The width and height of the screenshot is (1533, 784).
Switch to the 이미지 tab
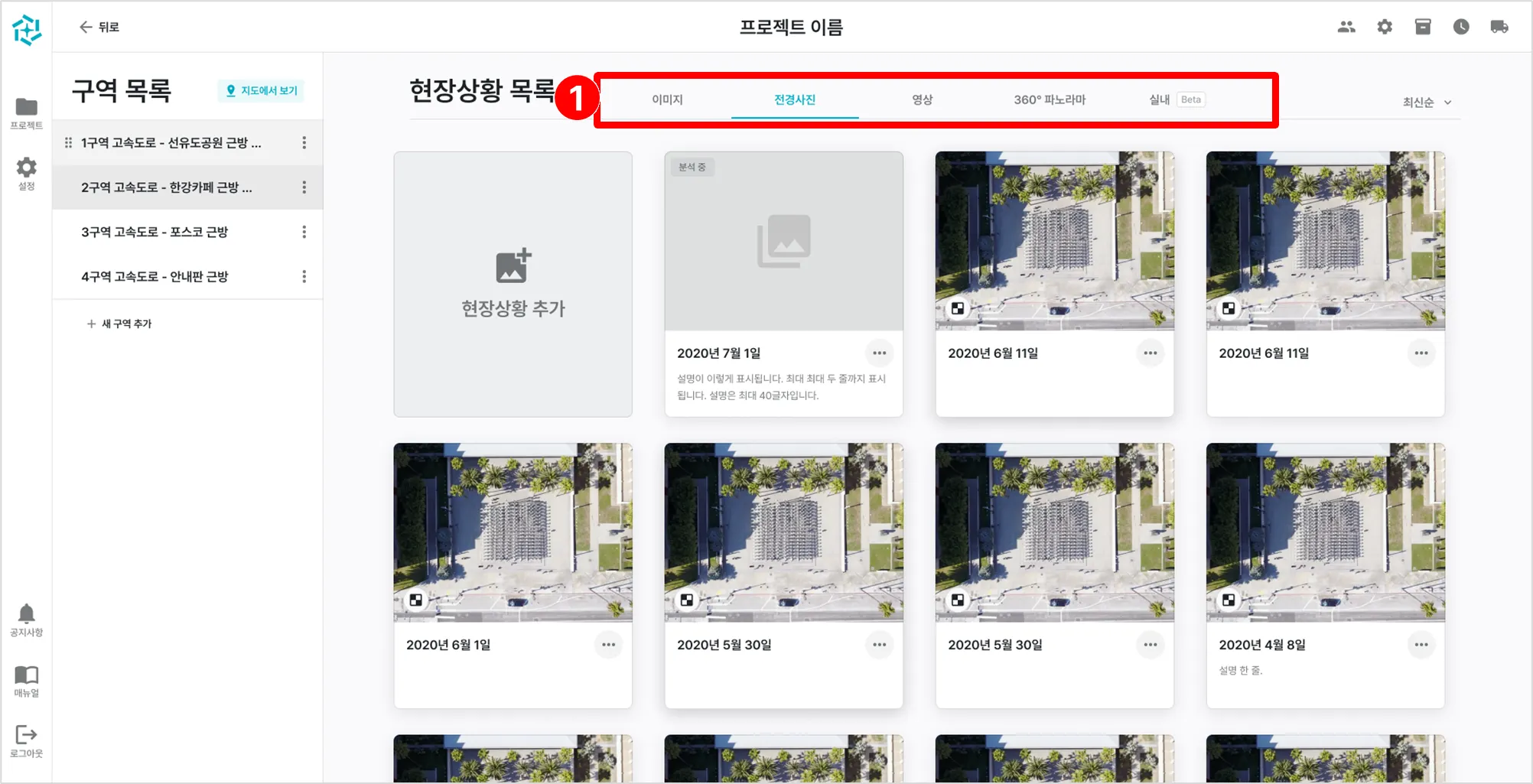[667, 99]
